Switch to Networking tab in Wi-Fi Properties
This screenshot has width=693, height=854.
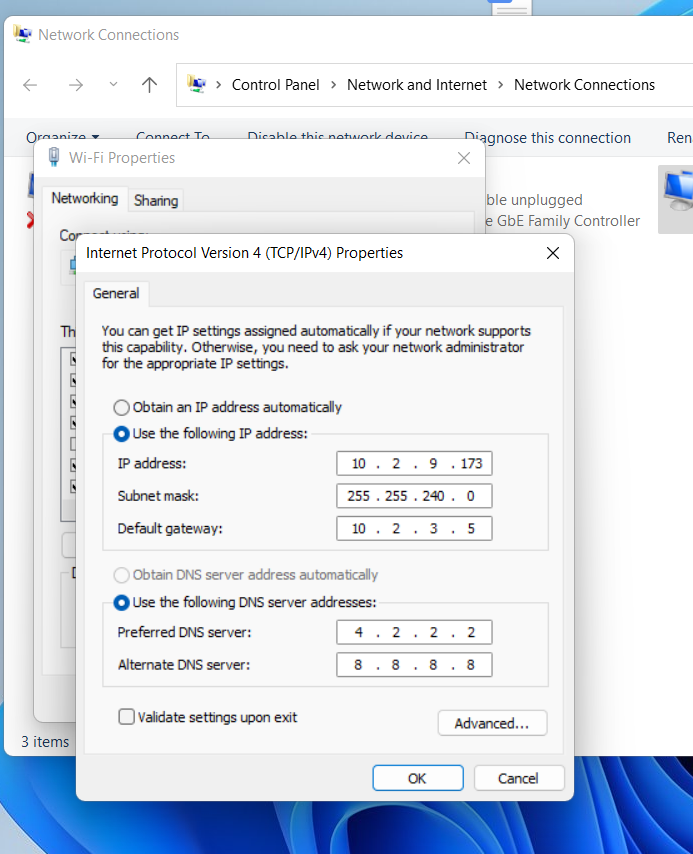85,199
